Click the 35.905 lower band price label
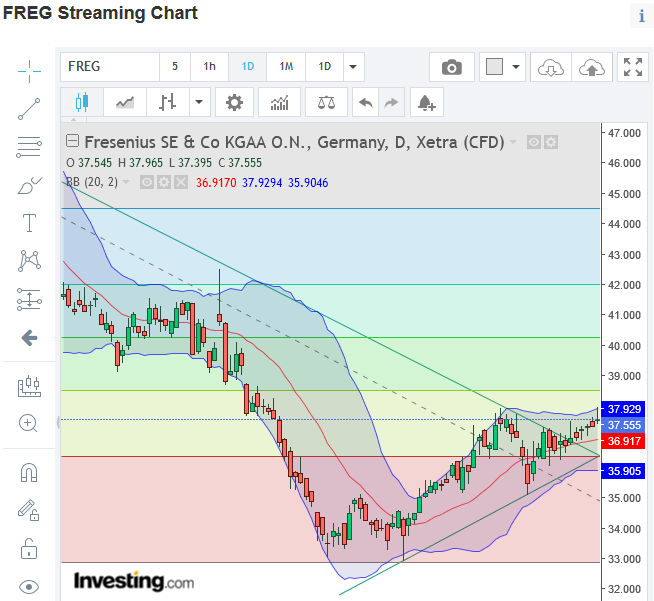This screenshot has width=654, height=601. [624, 471]
